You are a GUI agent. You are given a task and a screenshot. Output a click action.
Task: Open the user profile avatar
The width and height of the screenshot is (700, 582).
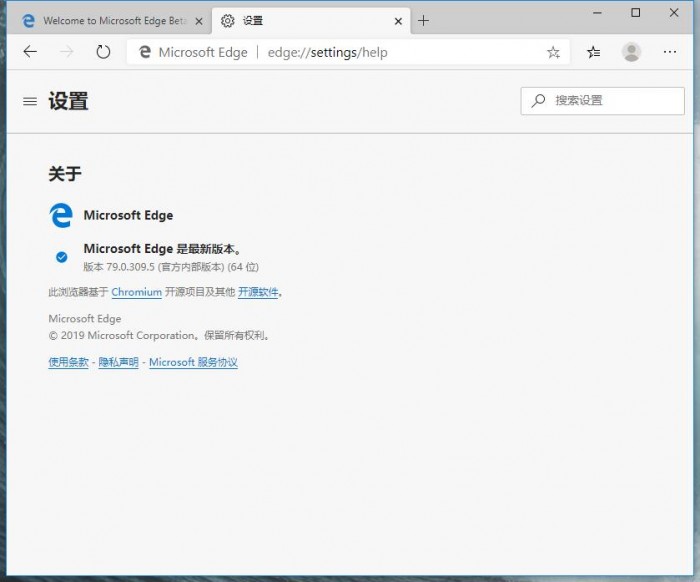[631, 52]
